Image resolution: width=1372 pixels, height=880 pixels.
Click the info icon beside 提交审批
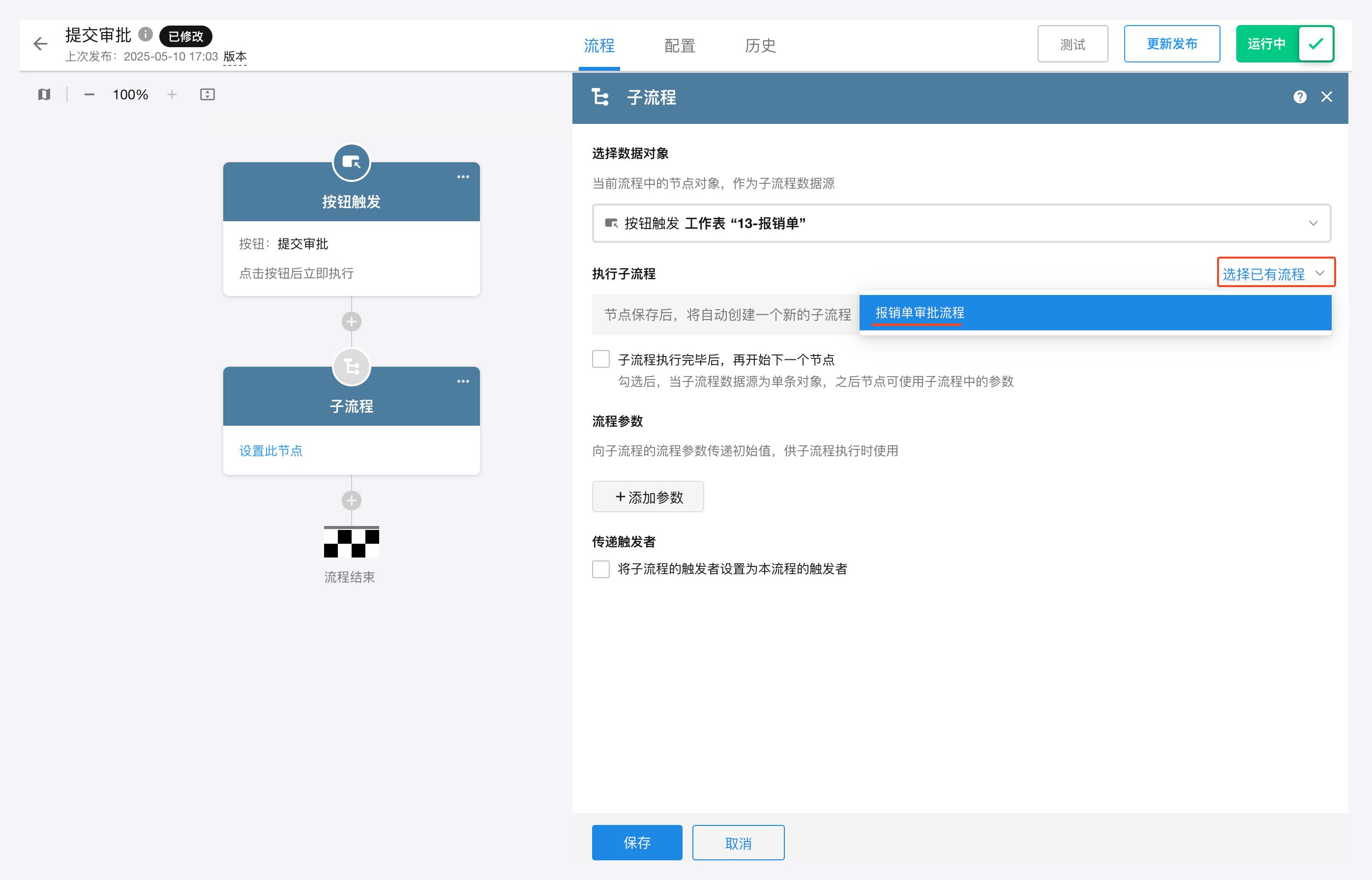pyautogui.click(x=146, y=34)
